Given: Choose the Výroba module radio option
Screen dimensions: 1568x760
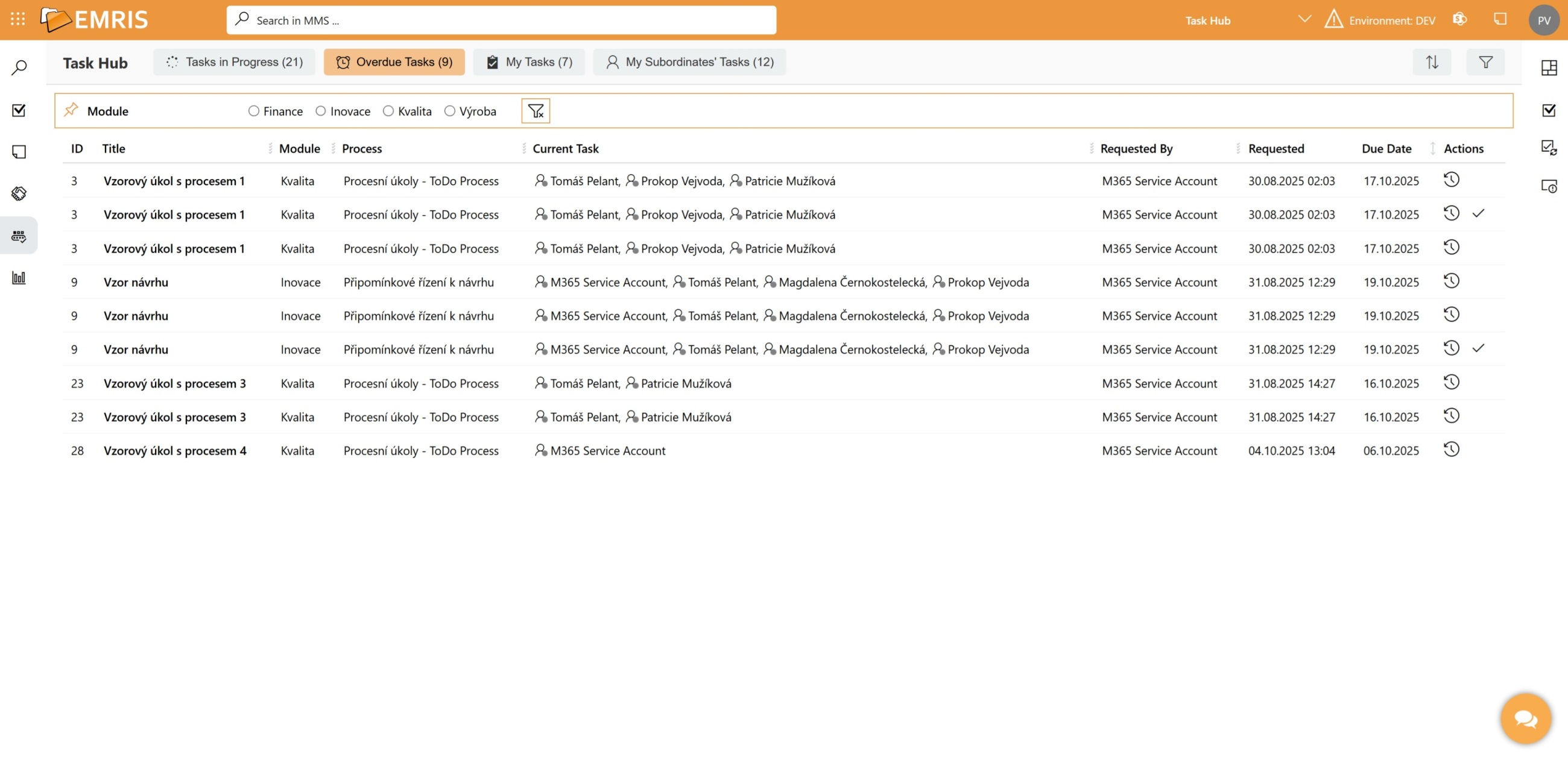Looking at the screenshot, I should [450, 111].
